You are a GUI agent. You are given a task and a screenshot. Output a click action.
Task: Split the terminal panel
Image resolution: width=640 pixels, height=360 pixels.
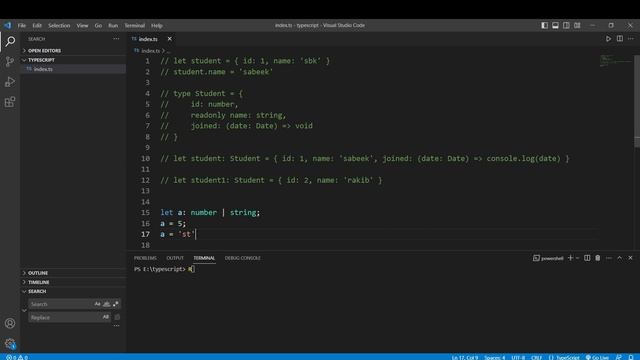(587, 258)
